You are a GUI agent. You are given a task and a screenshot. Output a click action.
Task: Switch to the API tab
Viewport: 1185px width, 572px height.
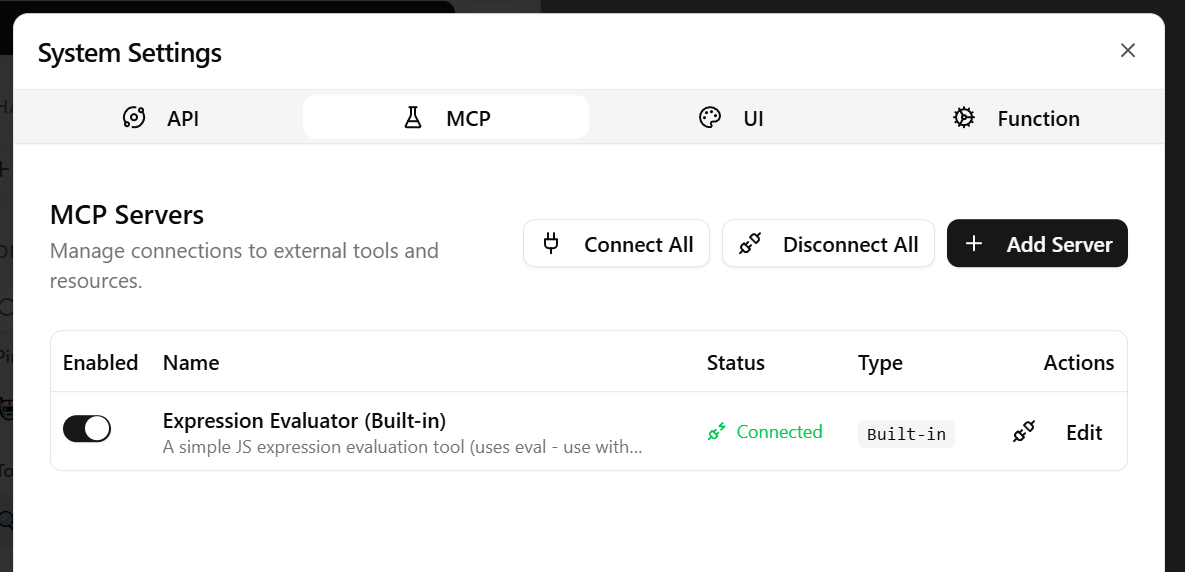[x=160, y=117]
